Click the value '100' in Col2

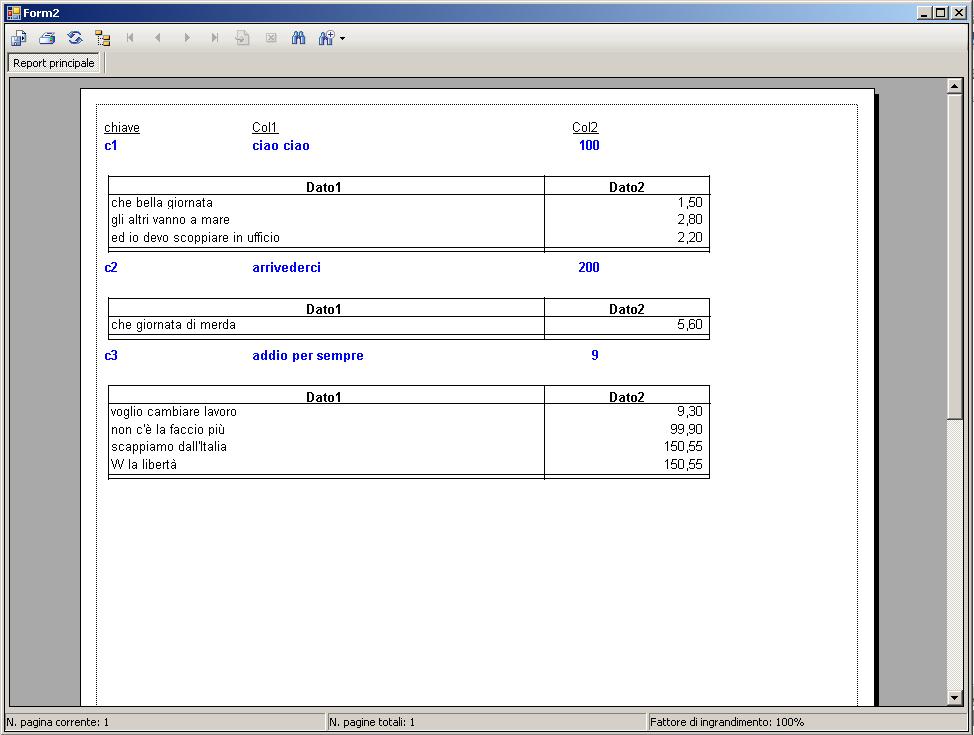[x=589, y=145]
